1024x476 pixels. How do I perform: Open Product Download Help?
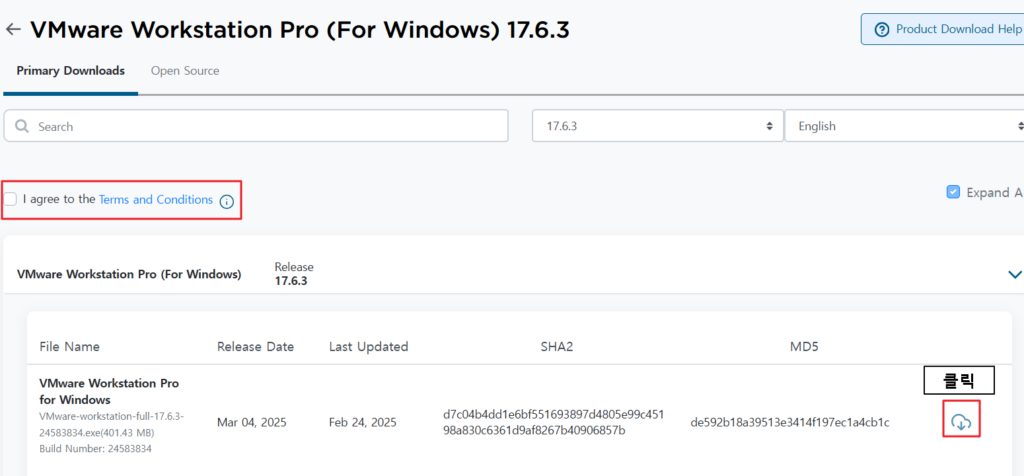pos(942,29)
